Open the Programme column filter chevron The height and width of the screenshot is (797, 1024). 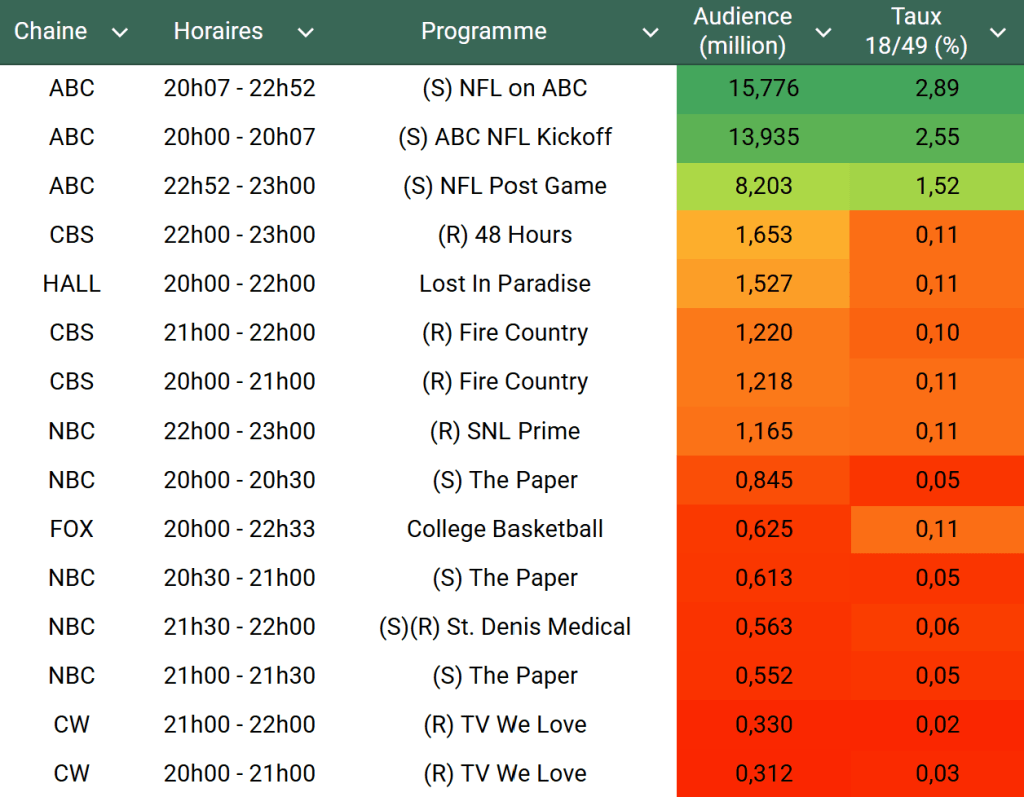tap(650, 33)
